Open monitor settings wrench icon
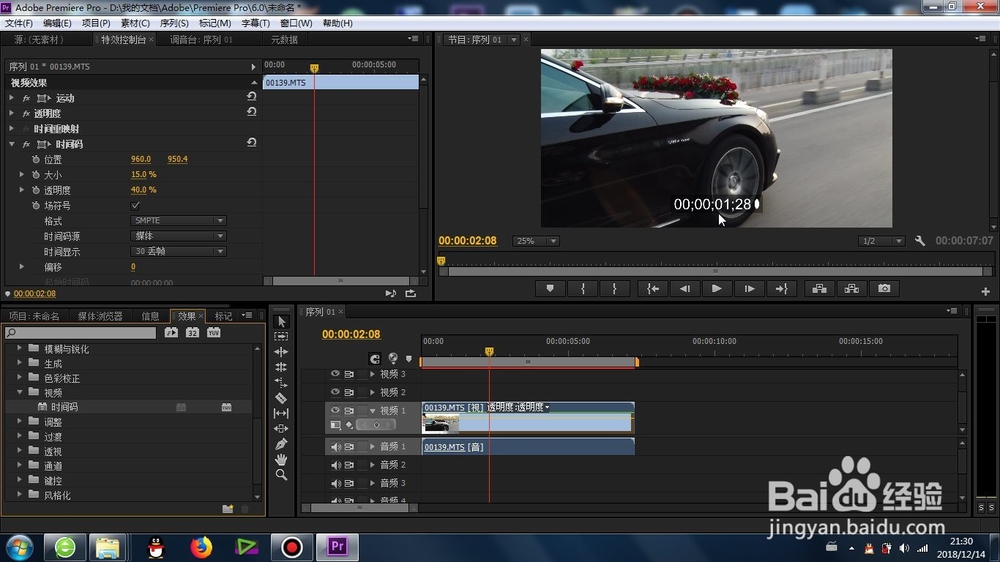This screenshot has height=562, width=1000. click(x=920, y=241)
